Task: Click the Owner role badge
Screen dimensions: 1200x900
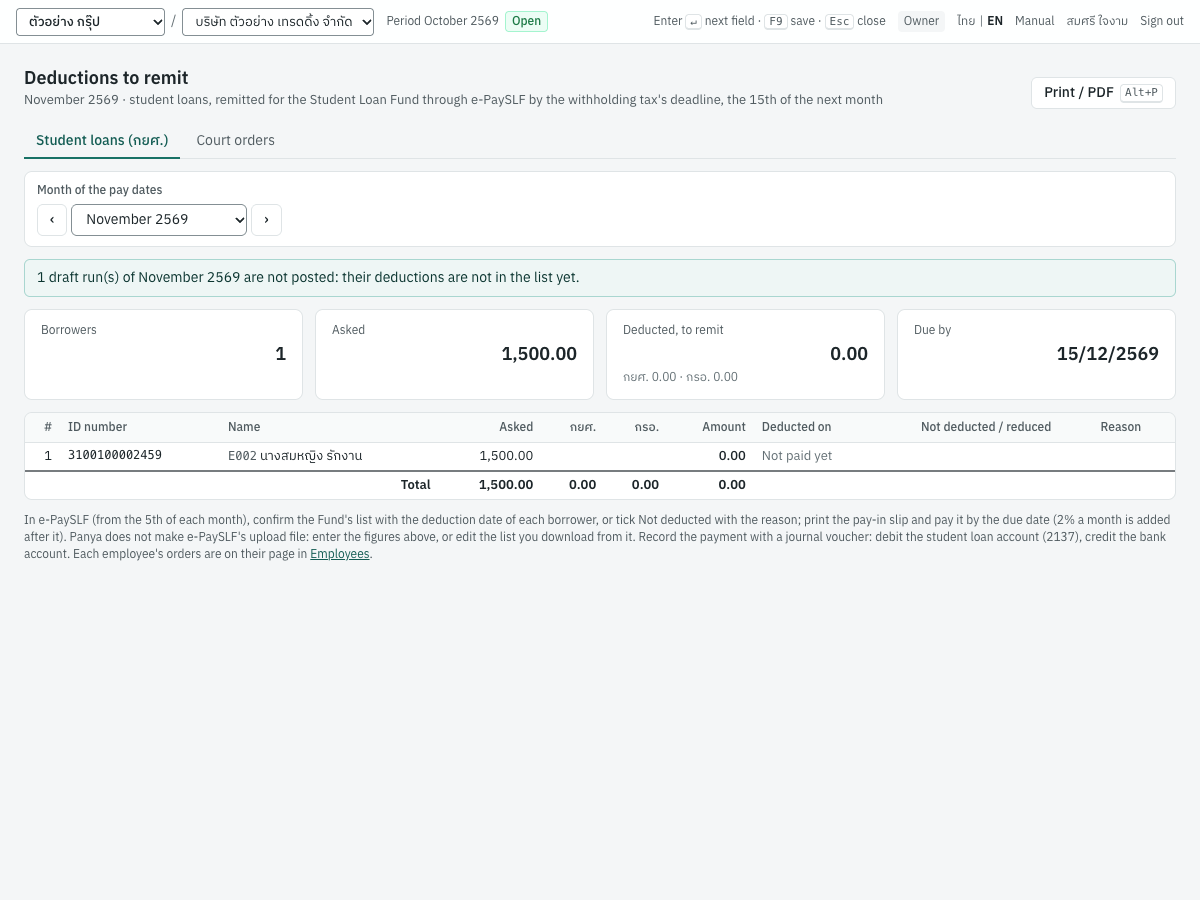Action: pyautogui.click(x=921, y=21)
